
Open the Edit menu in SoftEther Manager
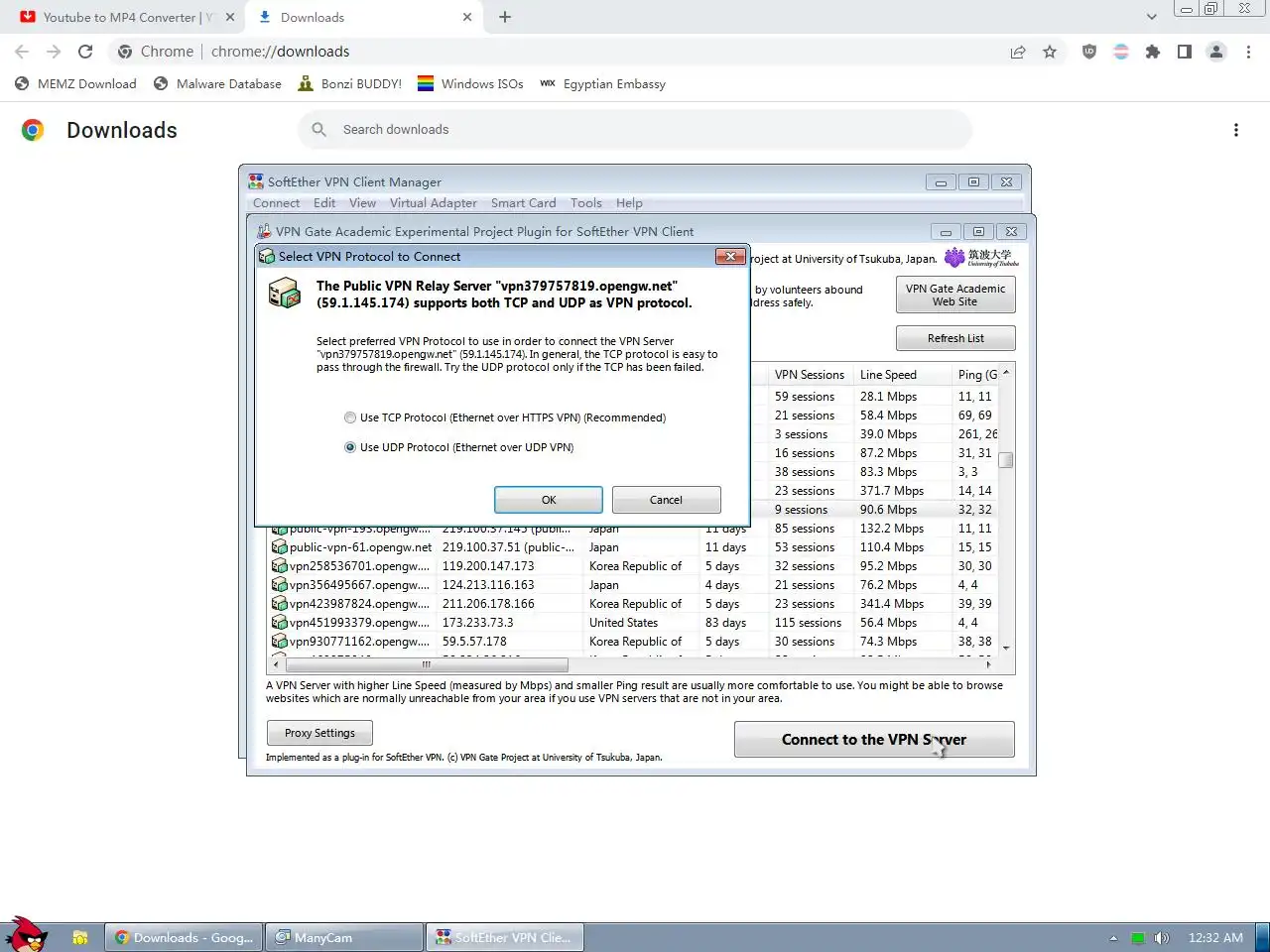tap(324, 203)
